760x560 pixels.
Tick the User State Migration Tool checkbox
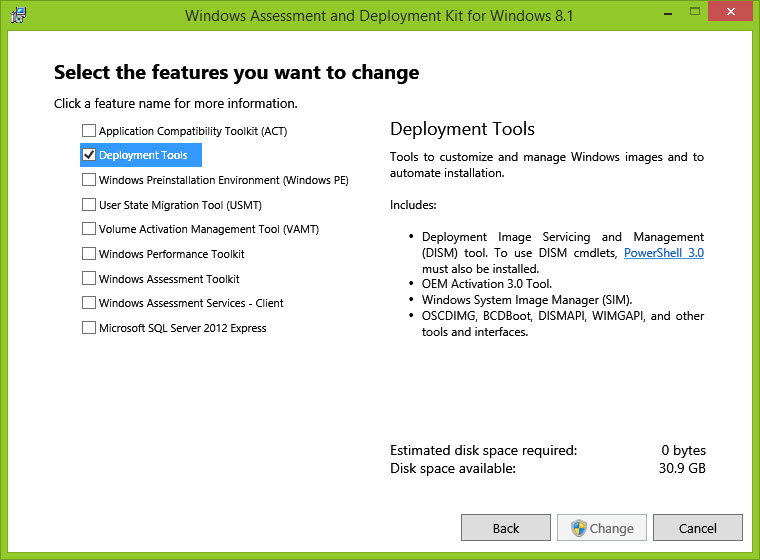coord(89,205)
